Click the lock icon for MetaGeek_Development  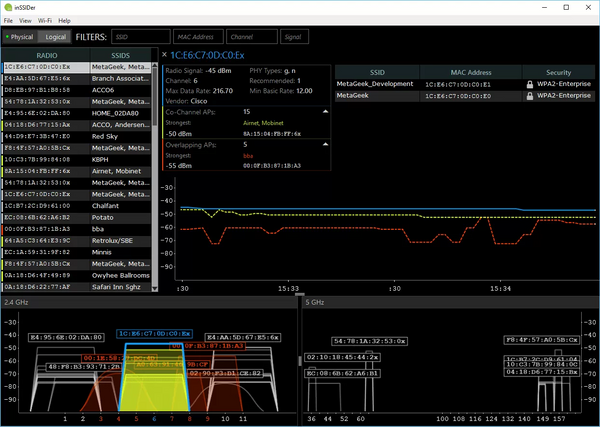530,85
